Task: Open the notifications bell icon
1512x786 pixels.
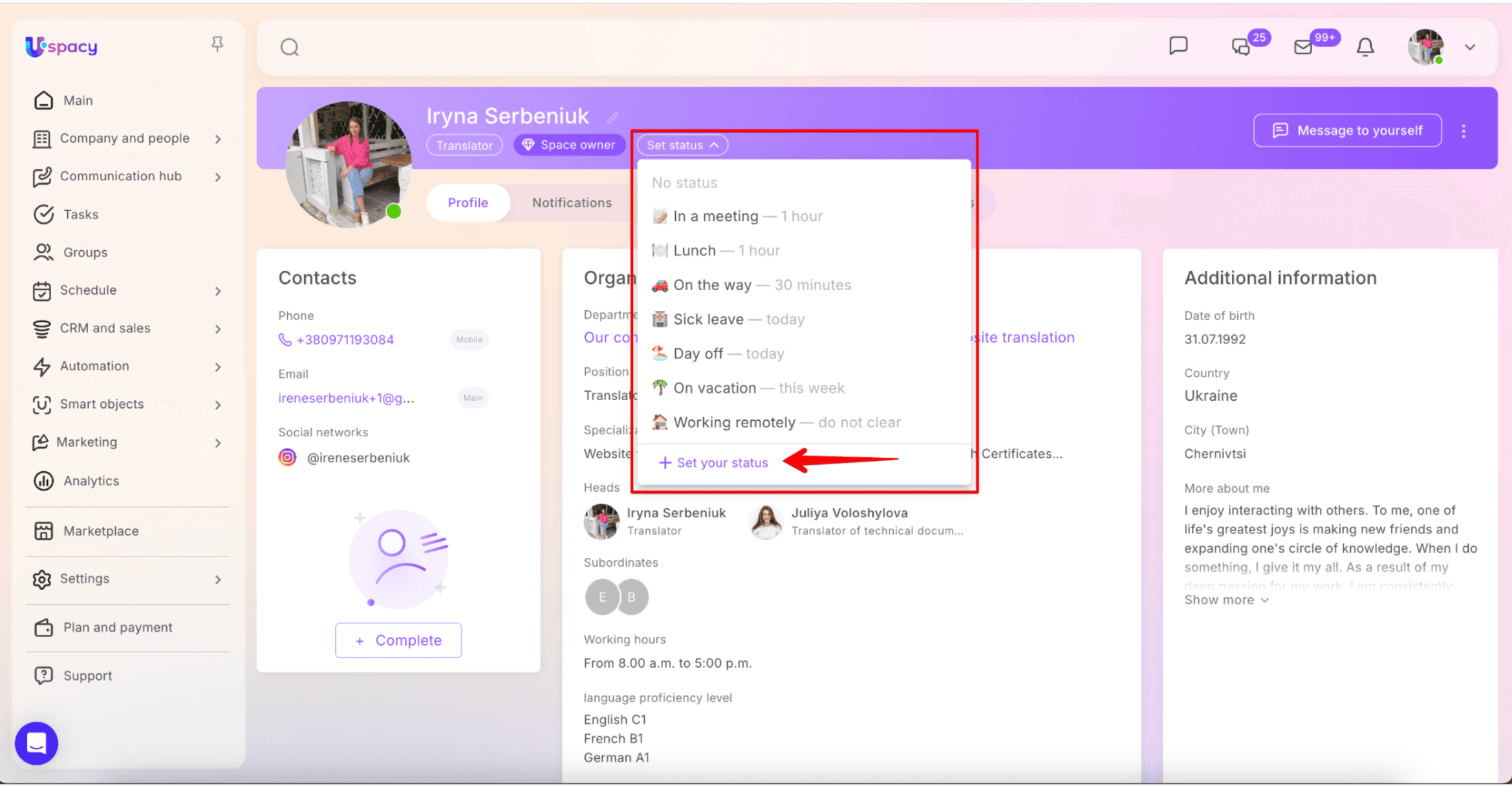Action: click(1365, 47)
